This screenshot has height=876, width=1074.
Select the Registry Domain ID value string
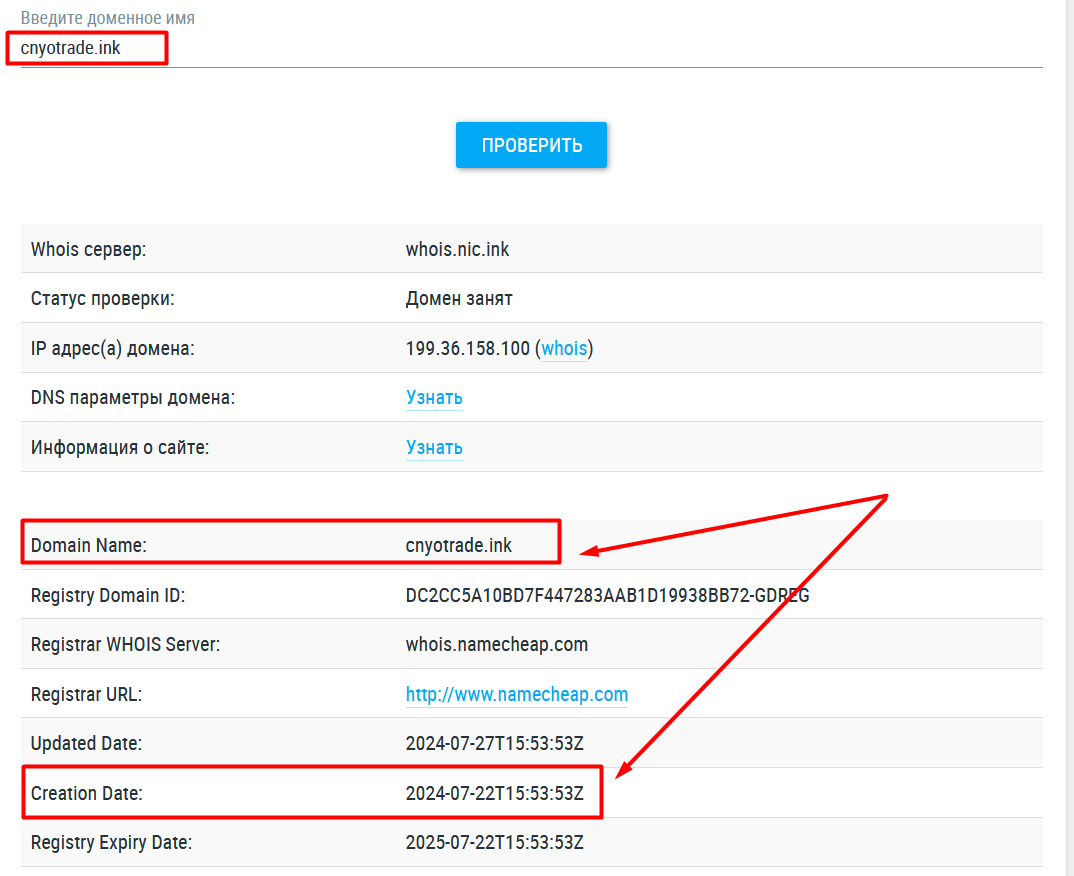[607, 595]
